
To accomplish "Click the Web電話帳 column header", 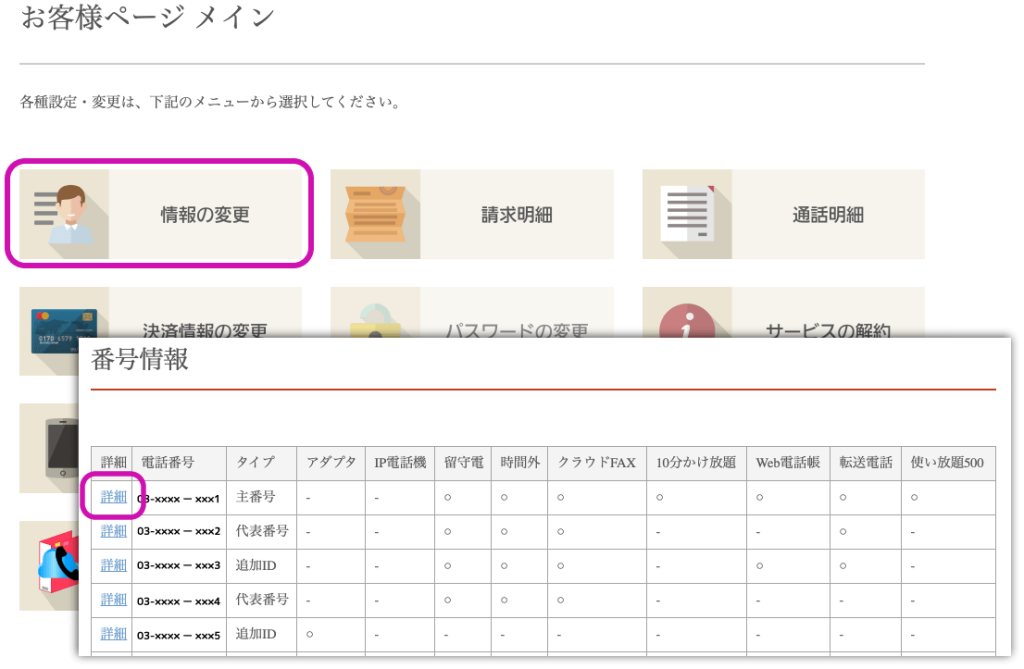I will click(788, 463).
